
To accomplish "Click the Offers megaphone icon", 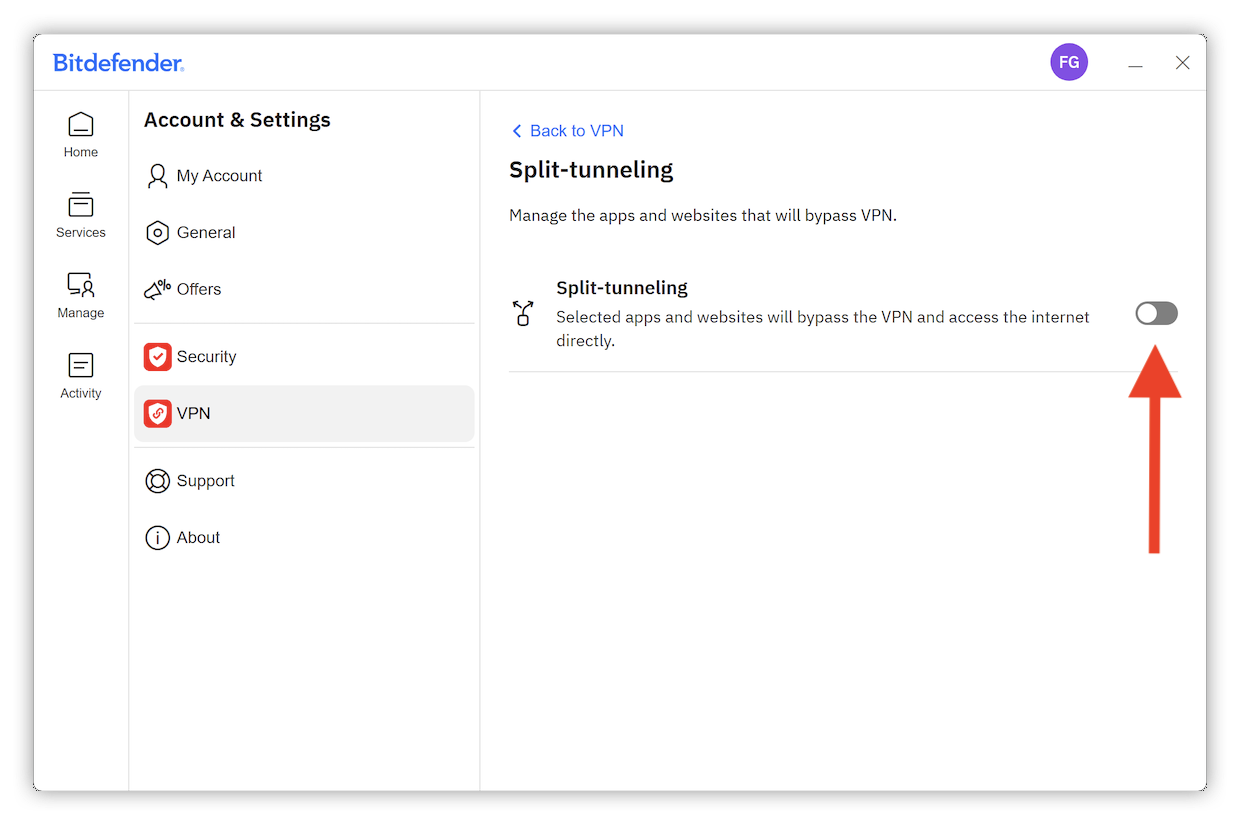I will (x=157, y=290).
